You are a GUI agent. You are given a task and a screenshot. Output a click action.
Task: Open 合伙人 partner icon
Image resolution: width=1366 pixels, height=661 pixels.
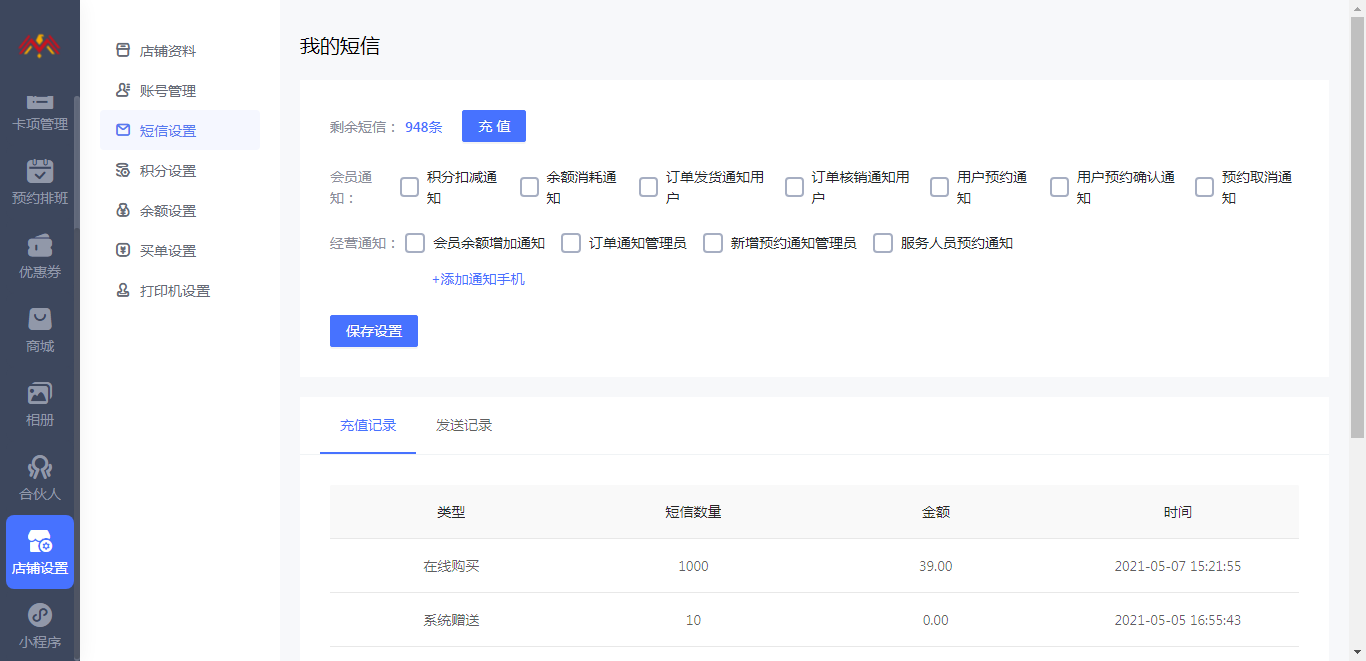pos(40,467)
